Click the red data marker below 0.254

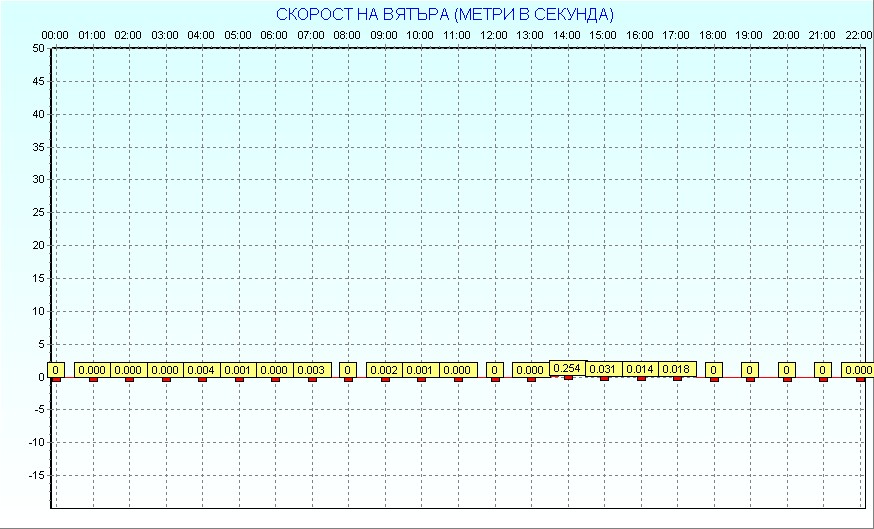tap(568, 377)
